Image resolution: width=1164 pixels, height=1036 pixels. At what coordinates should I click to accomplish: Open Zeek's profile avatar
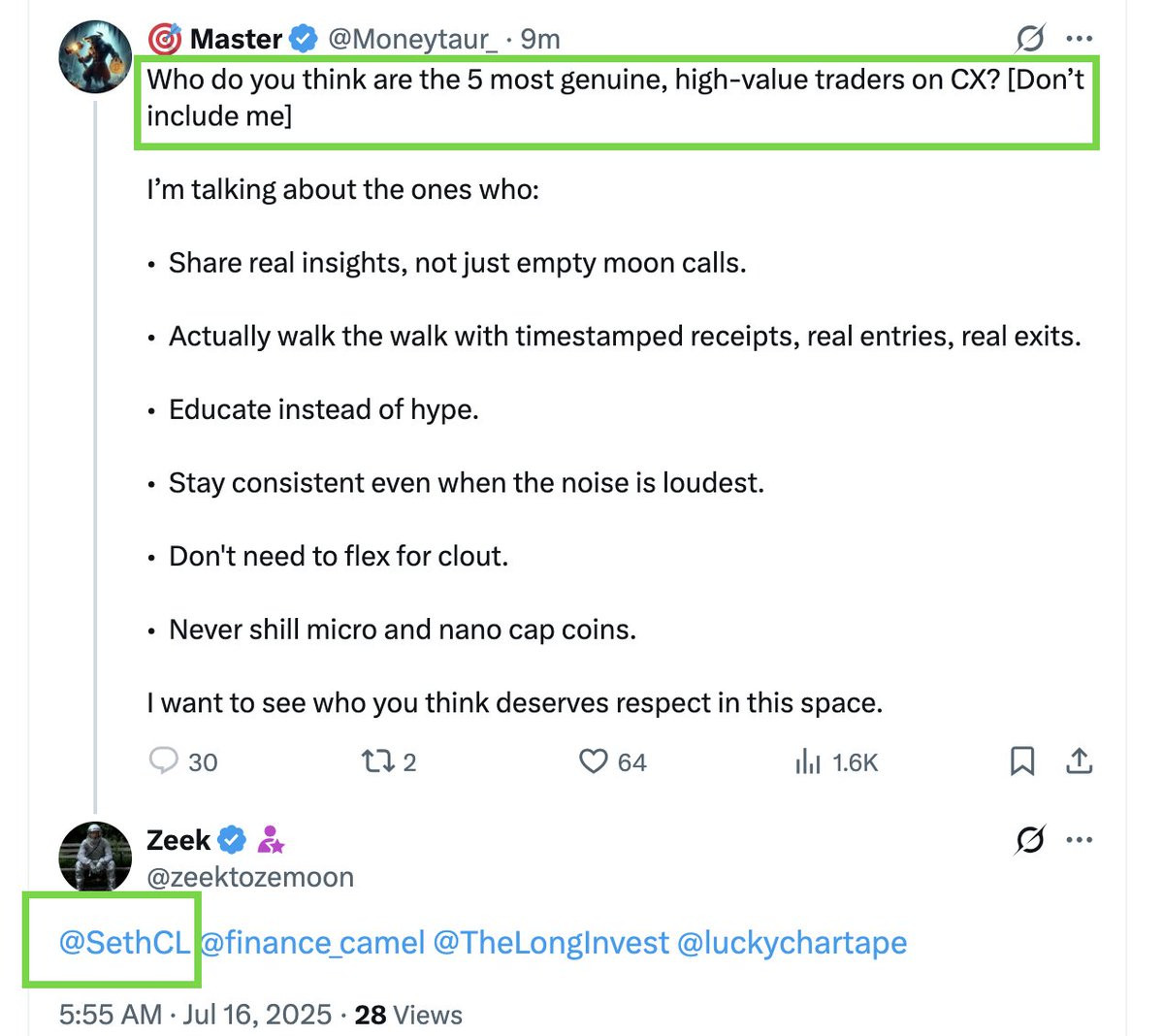click(94, 856)
